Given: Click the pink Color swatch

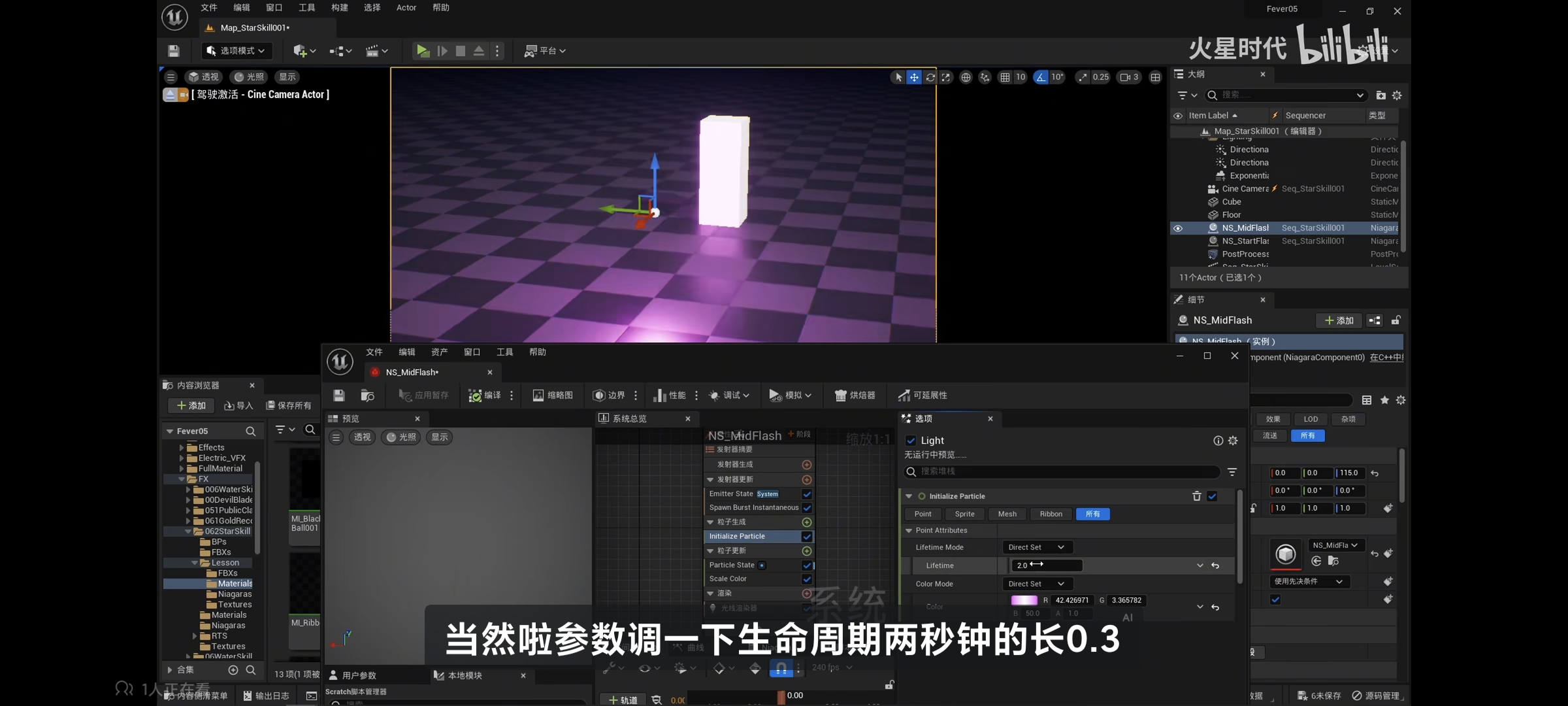Looking at the screenshot, I should tap(1024, 600).
